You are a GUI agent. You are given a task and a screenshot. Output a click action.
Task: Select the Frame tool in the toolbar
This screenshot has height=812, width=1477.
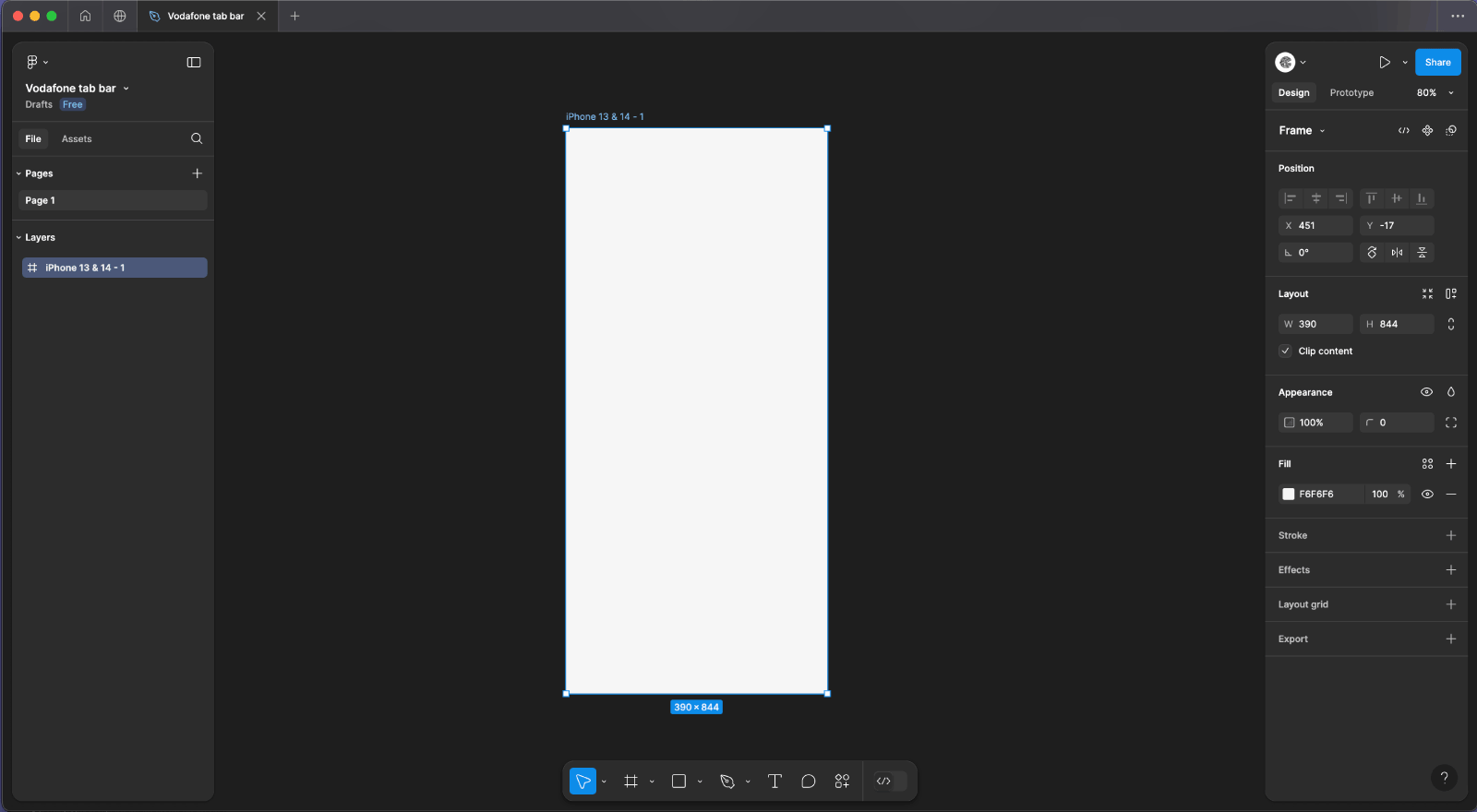pyautogui.click(x=630, y=782)
